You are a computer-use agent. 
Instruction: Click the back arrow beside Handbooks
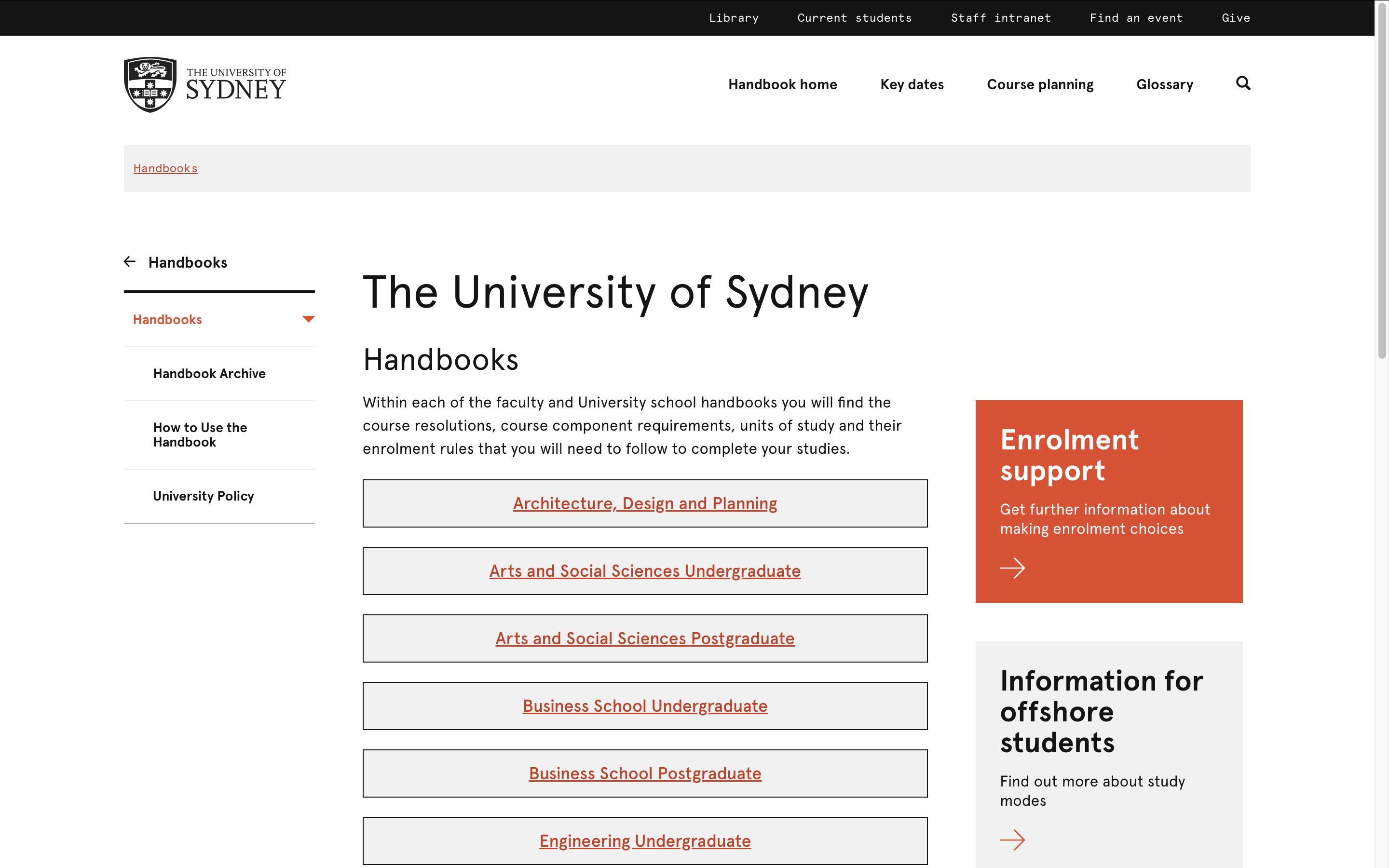130,262
